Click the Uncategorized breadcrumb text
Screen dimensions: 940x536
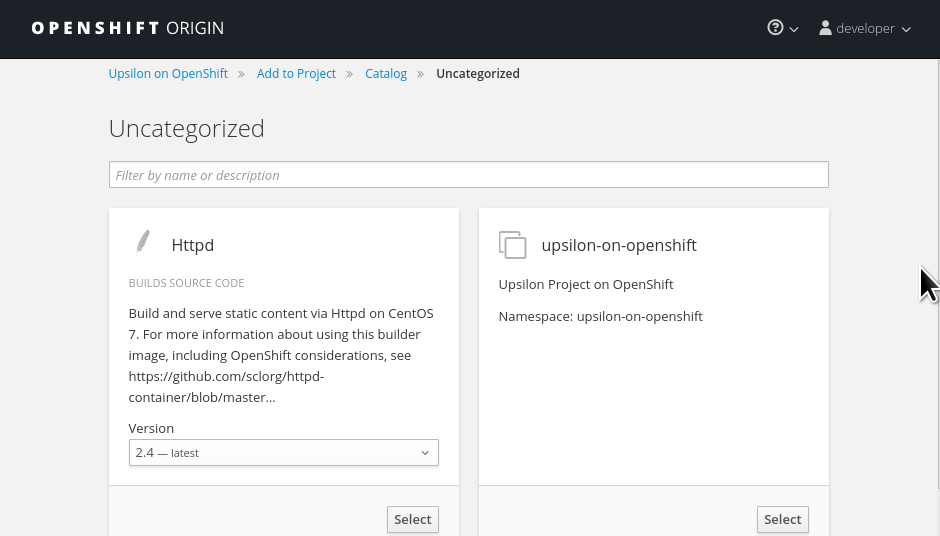[478, 74]
